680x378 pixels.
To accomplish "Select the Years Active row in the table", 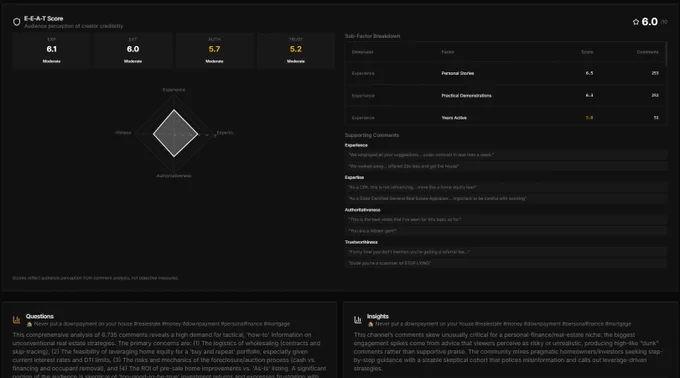I will 505,117.
